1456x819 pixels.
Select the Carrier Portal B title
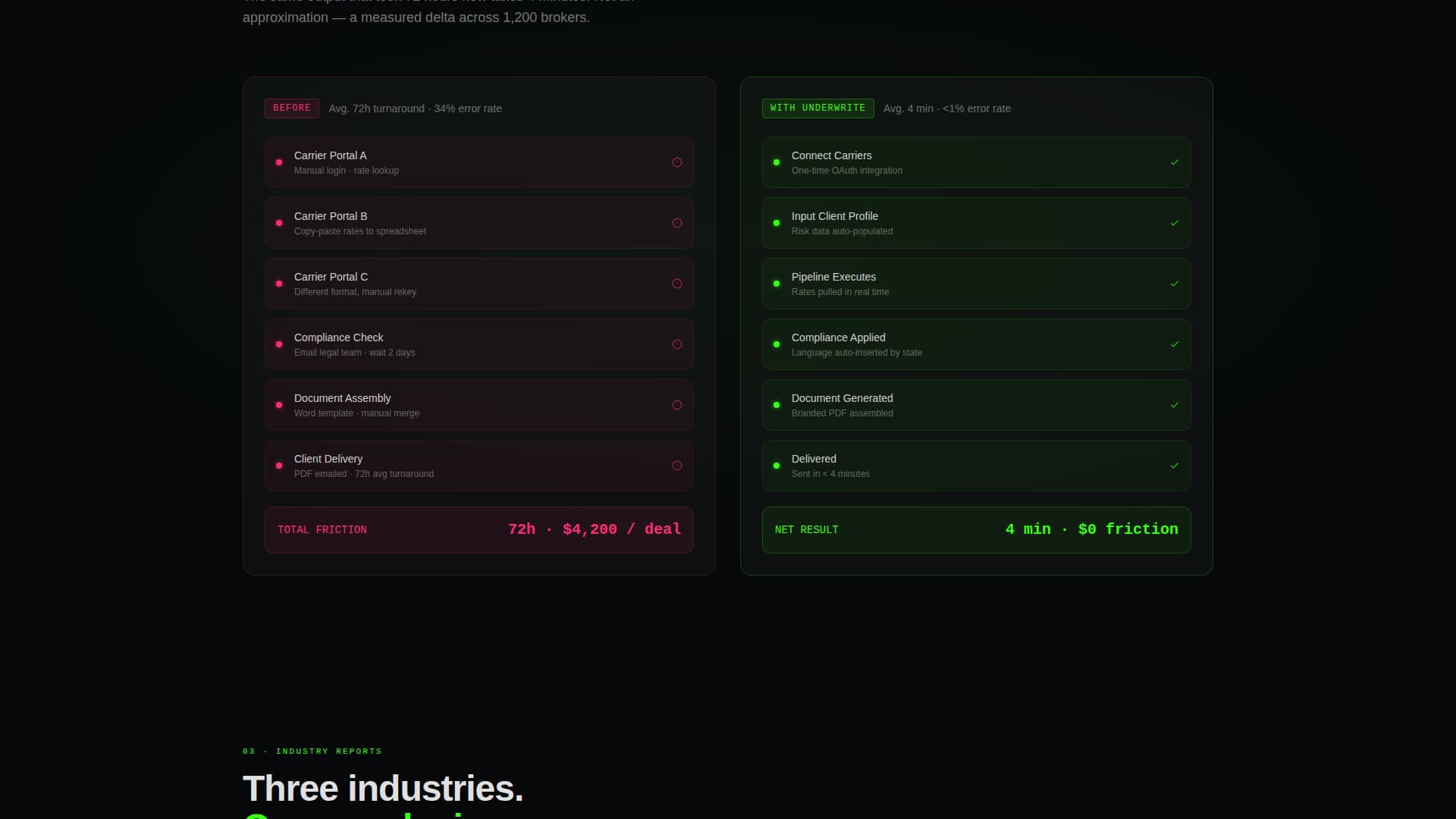coord(331,216)
